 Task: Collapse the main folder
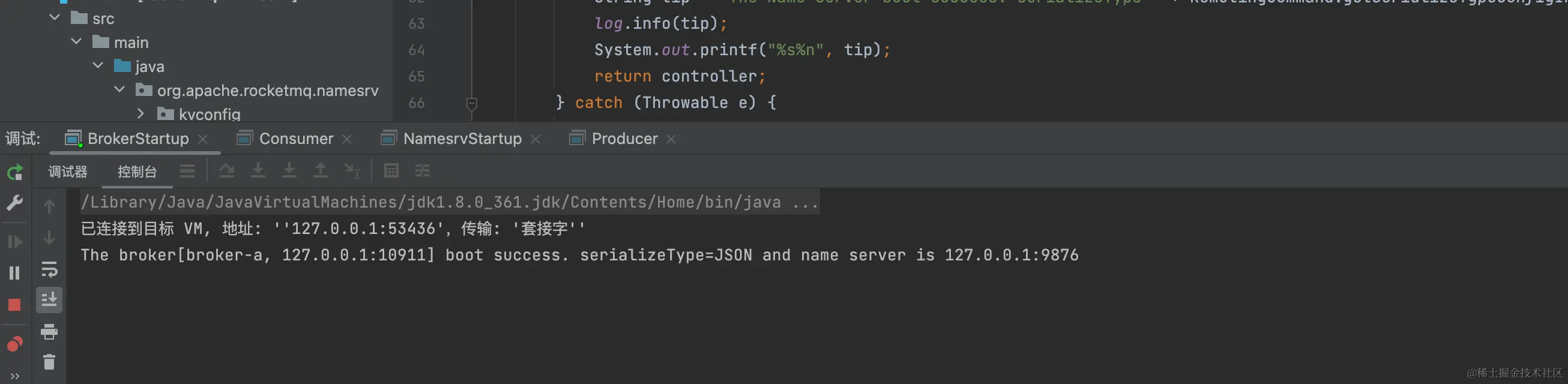point(76,41)
